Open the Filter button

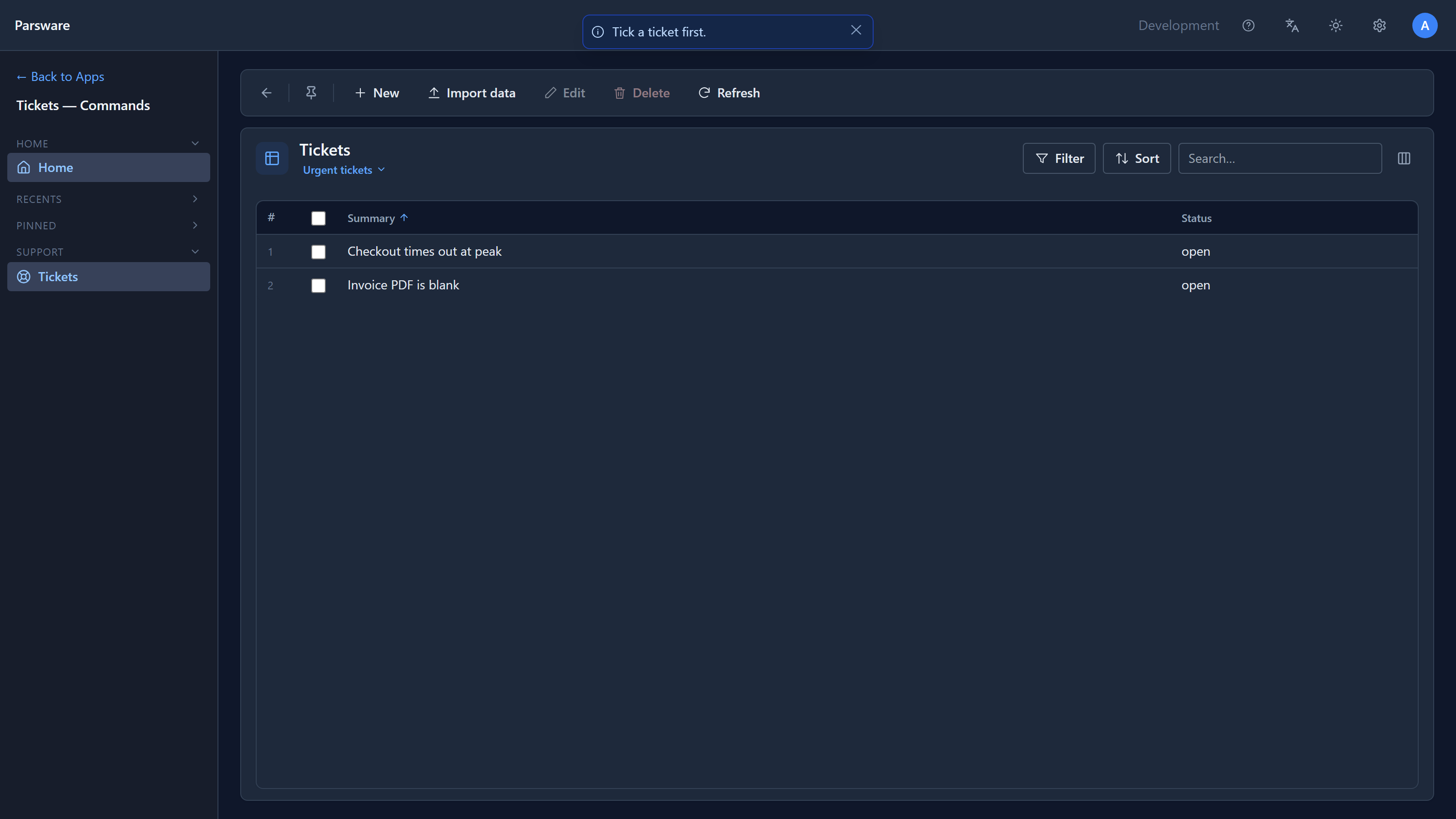click(x=1059, y=158)
